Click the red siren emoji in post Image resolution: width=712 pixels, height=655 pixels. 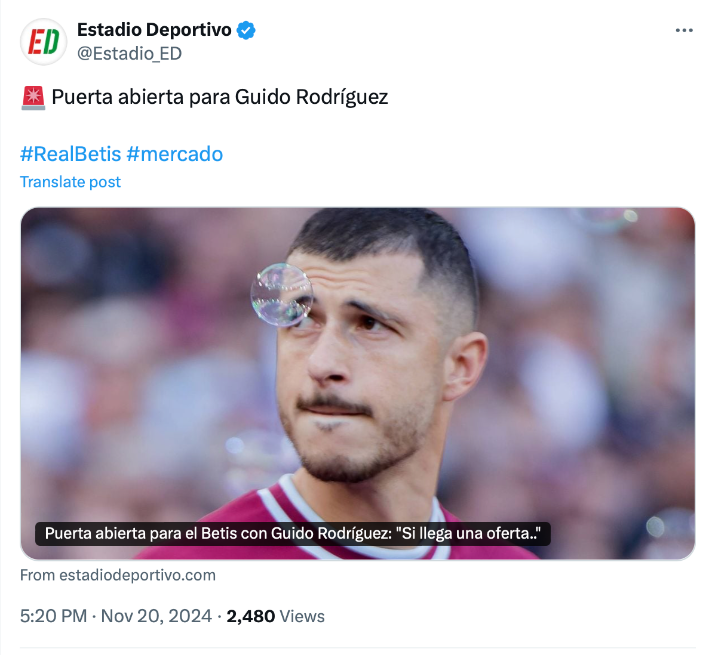(x=33, y=98)
